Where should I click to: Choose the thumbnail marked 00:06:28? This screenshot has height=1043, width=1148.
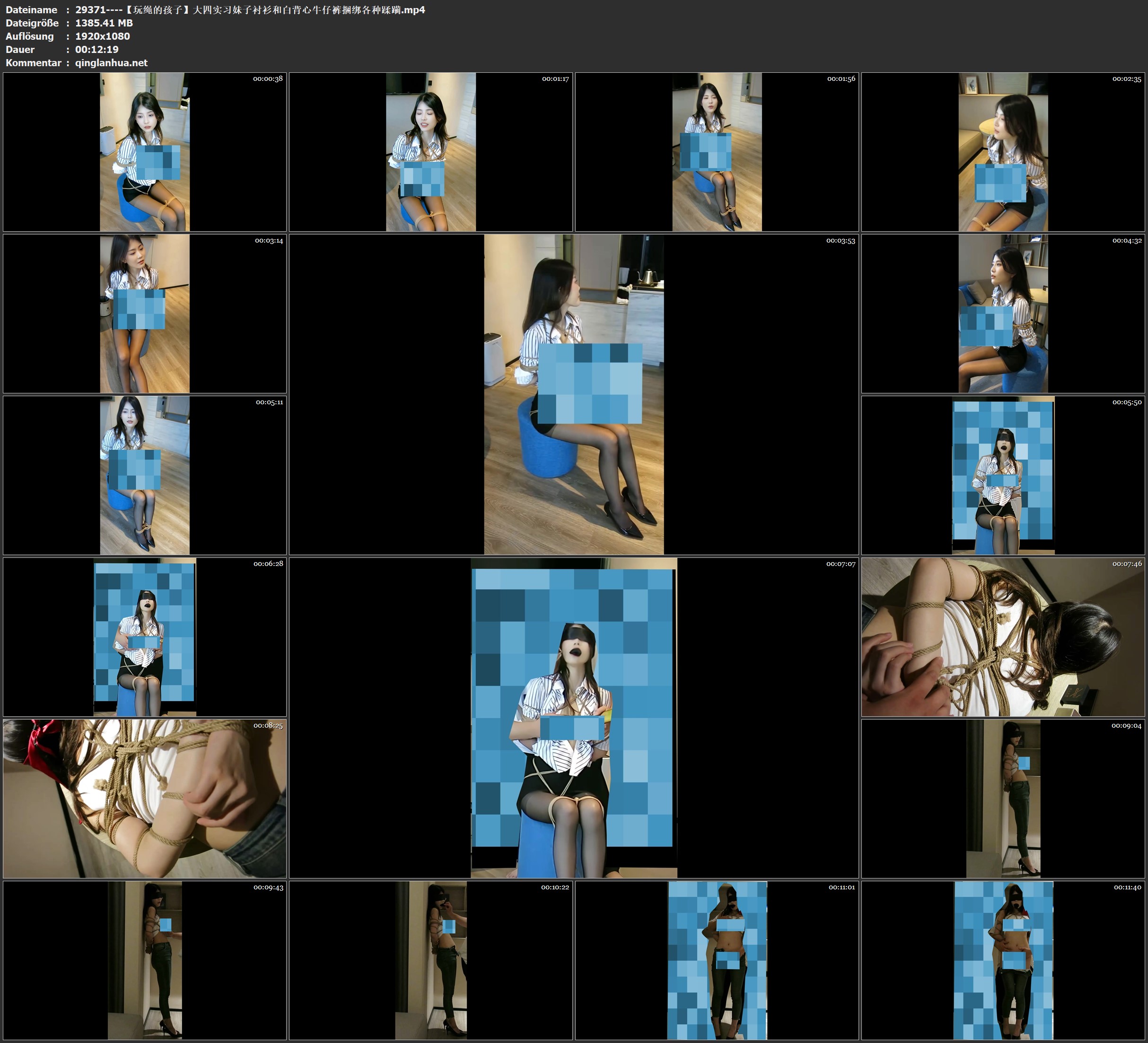tap(145, 636)
